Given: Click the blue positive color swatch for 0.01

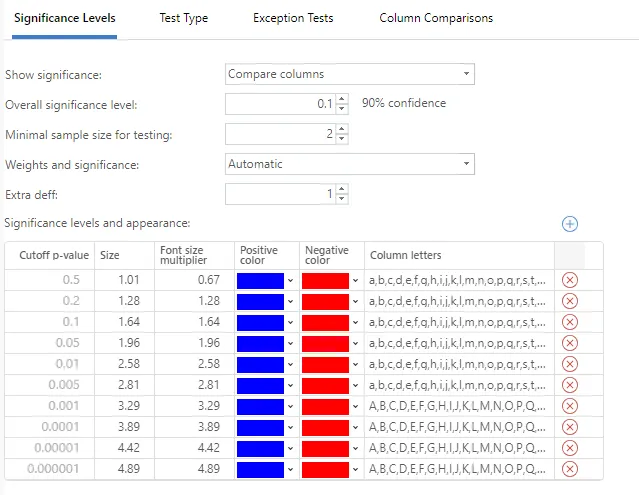Looking at the screenshot, I should [x=260, y=364].
